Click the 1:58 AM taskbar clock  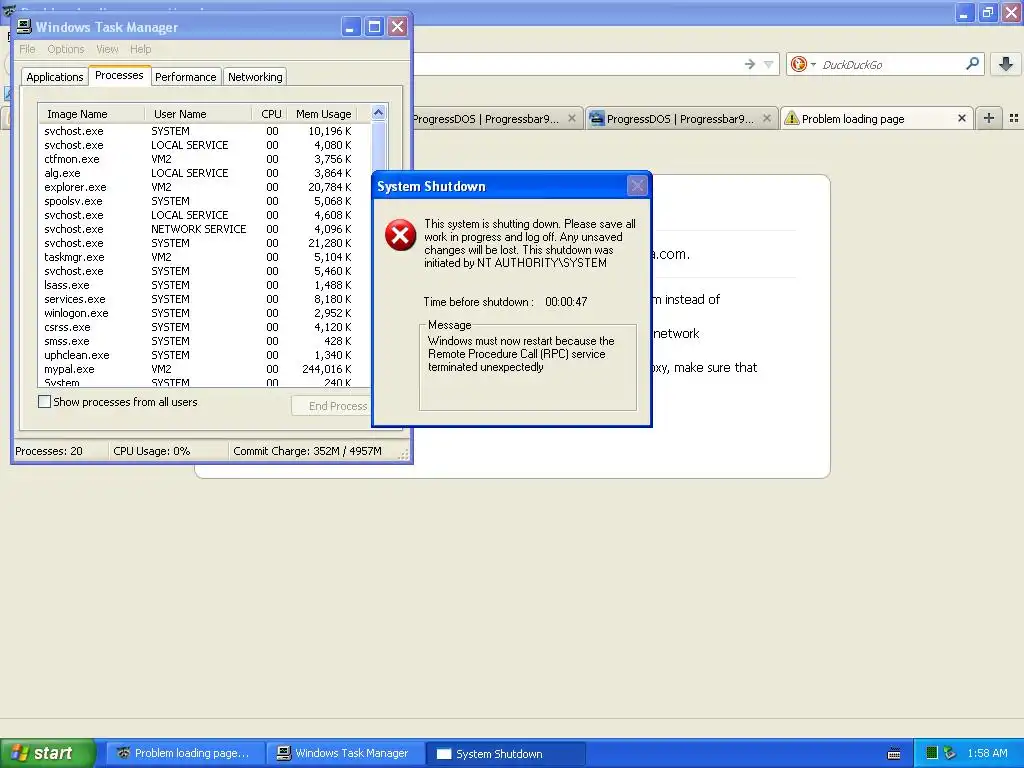pos(987,753)
